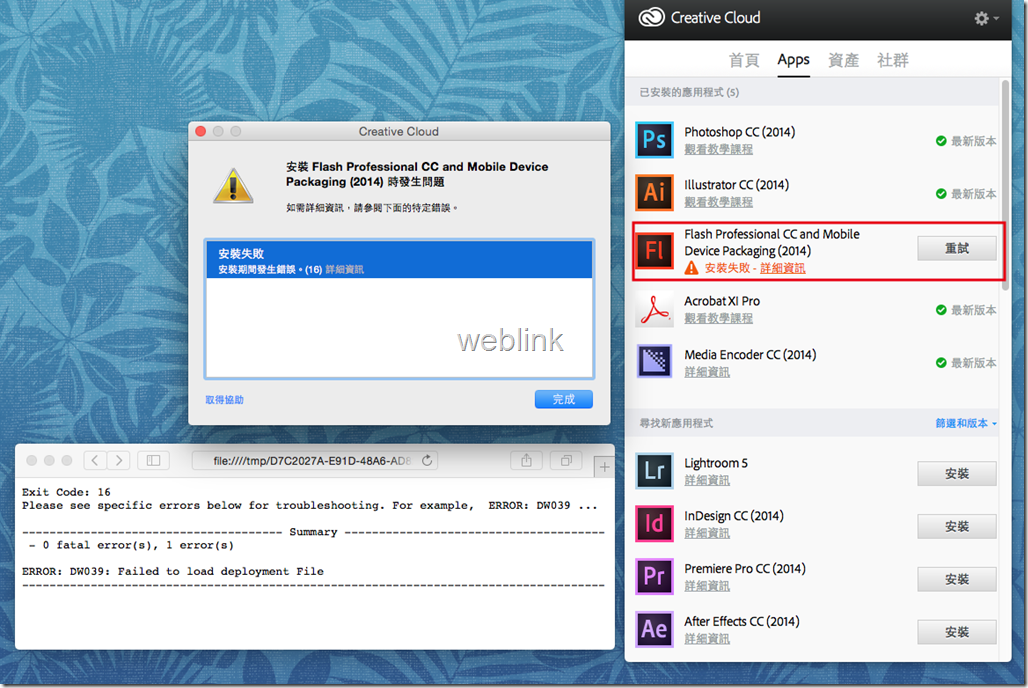1028x688 pixels.
Task: Install Lightroom 5 with 安裝 button
Action: click(957, 474)
